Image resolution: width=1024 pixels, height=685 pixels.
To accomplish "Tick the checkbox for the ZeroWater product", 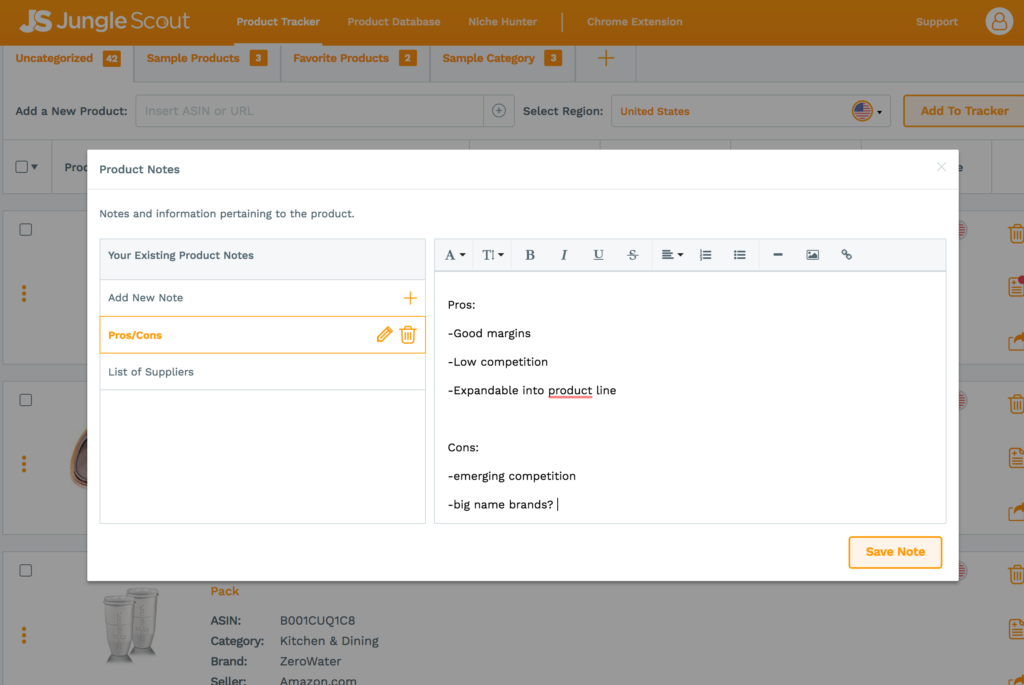I will pyautogui.click(x=26, y=570).
